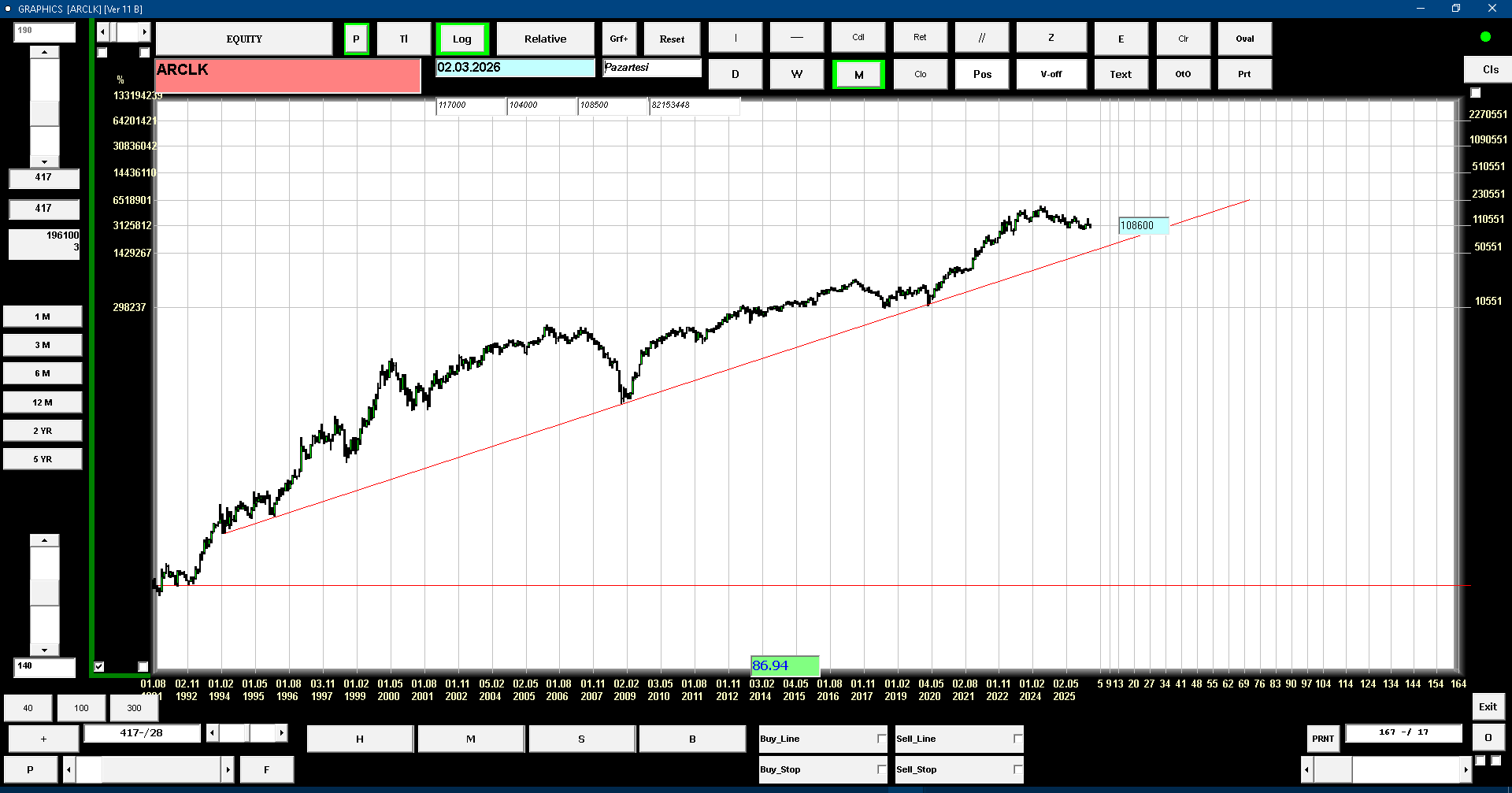Enable the Sell_Stop checkbox
This screenshot has height=793, width=1512.
pos(1017,769)
